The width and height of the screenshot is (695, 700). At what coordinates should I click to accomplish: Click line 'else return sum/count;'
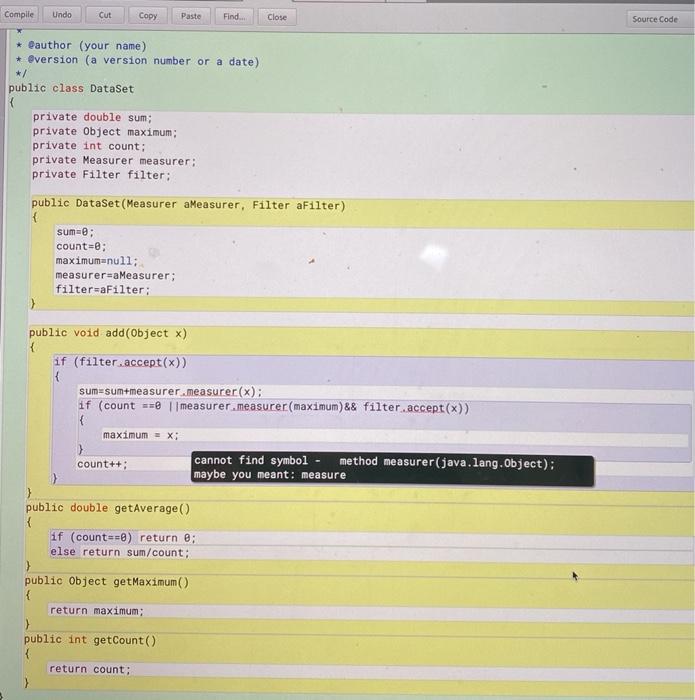[x=120, y=552]
